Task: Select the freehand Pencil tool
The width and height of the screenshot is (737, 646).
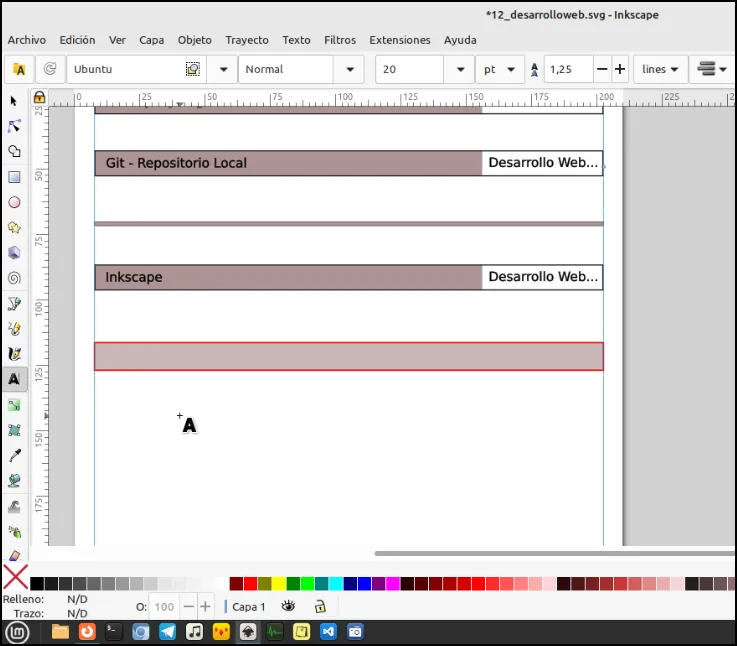Action: point(14,329)
